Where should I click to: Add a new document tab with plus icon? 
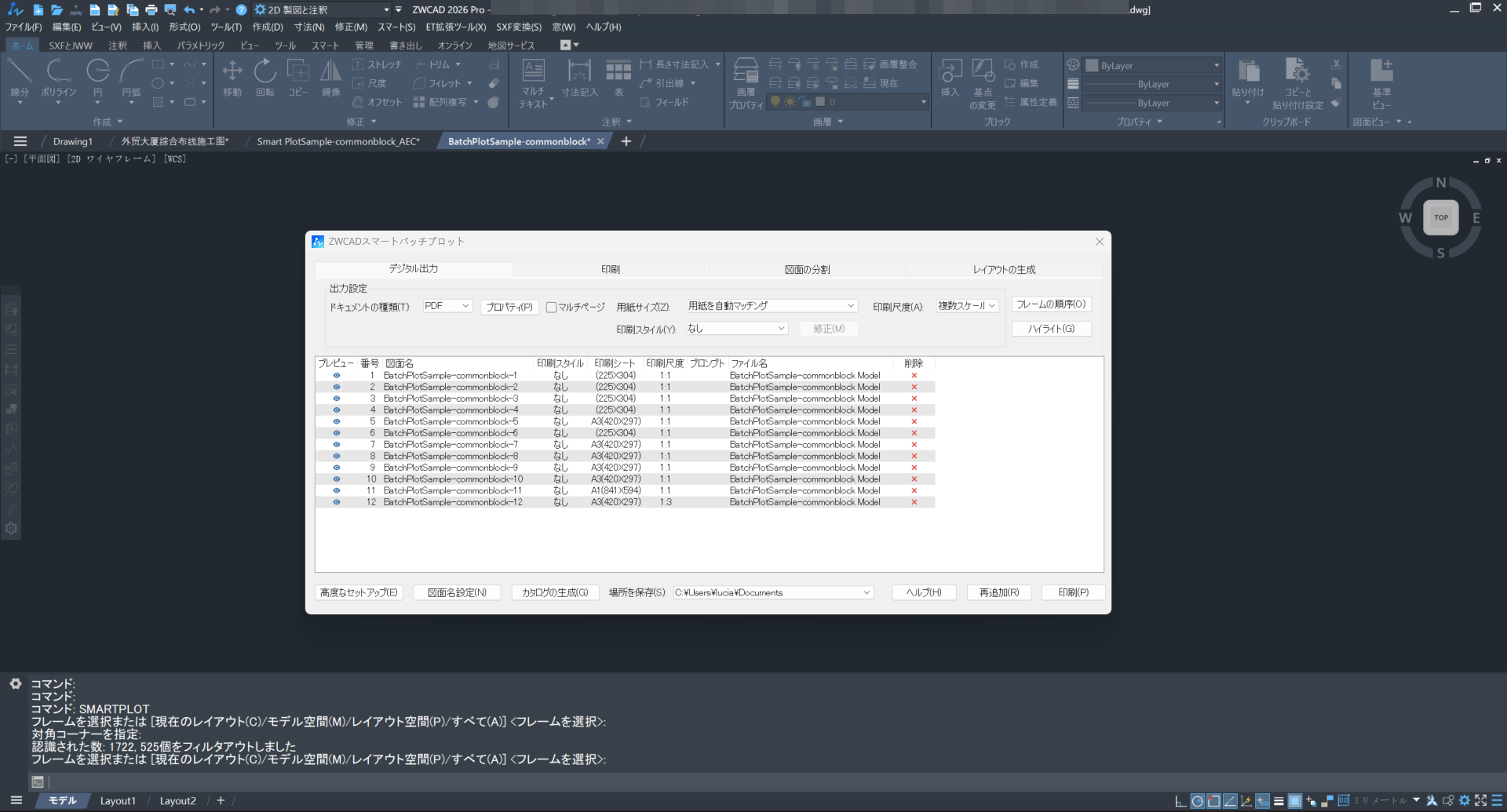coord(626,141)
